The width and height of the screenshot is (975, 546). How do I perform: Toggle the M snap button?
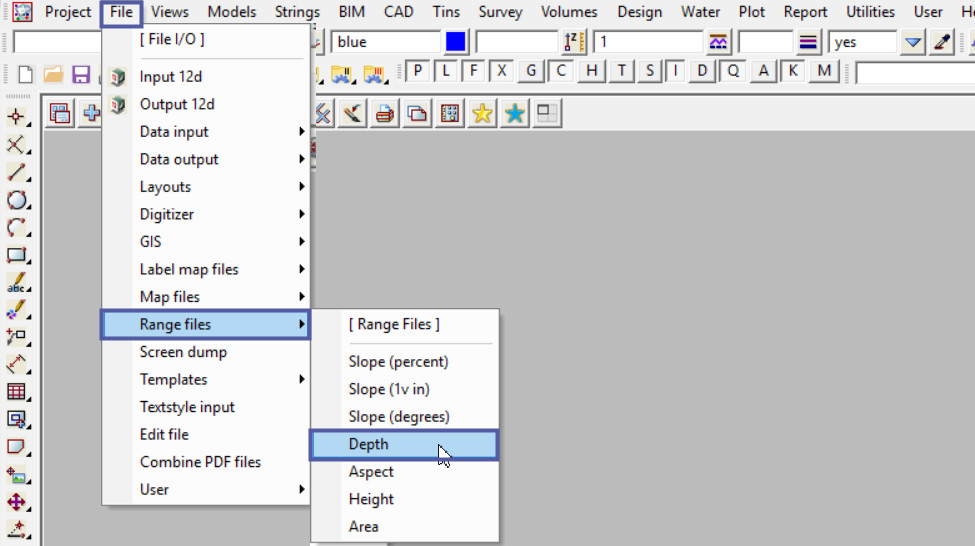[825, 72]
